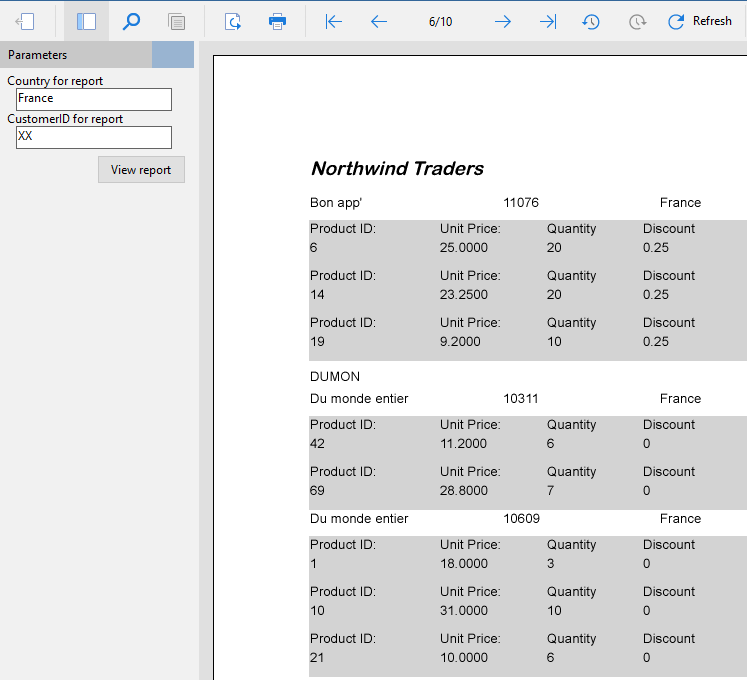Click unit price 11.2000

[x=463, y=444]
